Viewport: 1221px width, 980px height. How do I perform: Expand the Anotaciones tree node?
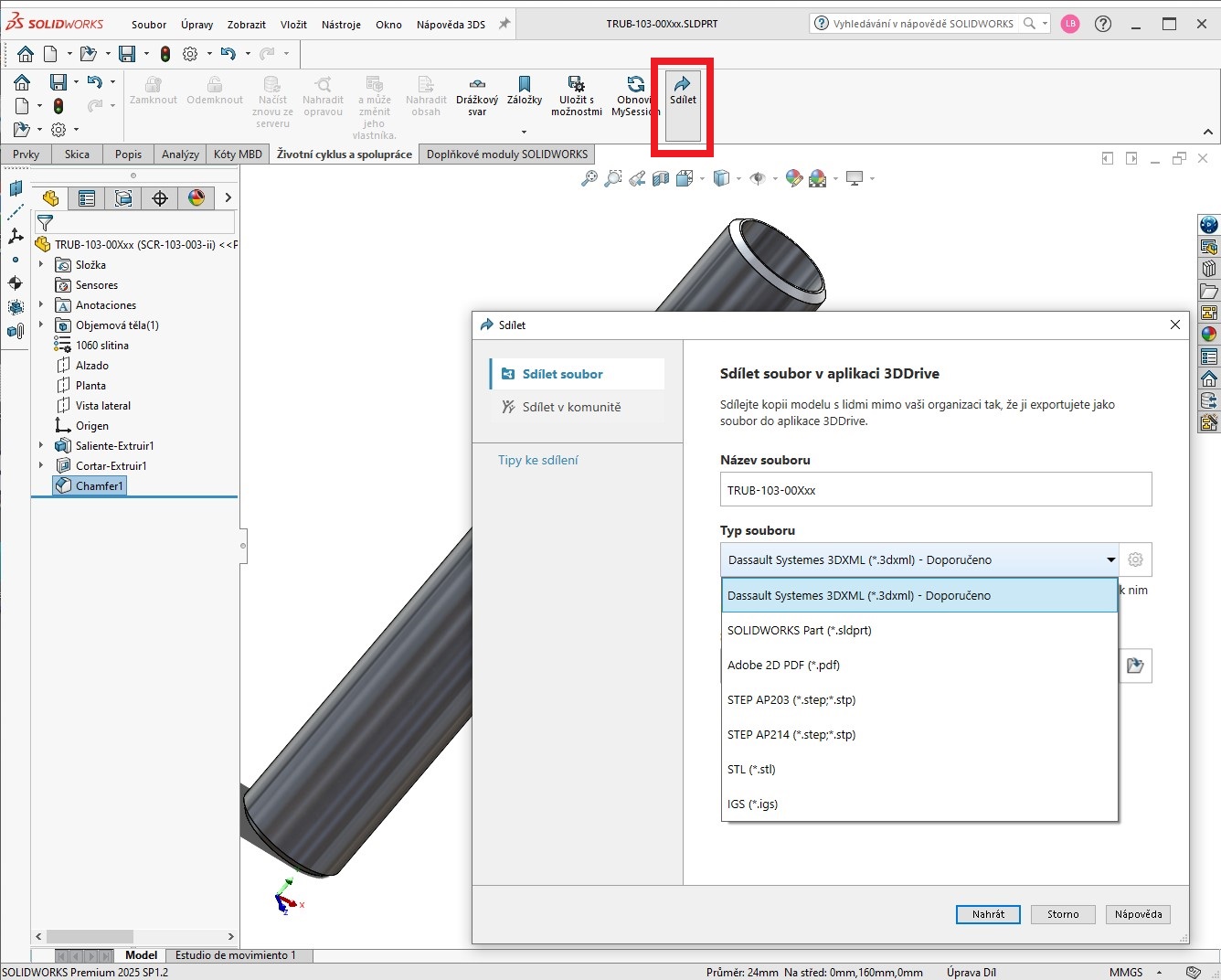[x=40, y=304]
